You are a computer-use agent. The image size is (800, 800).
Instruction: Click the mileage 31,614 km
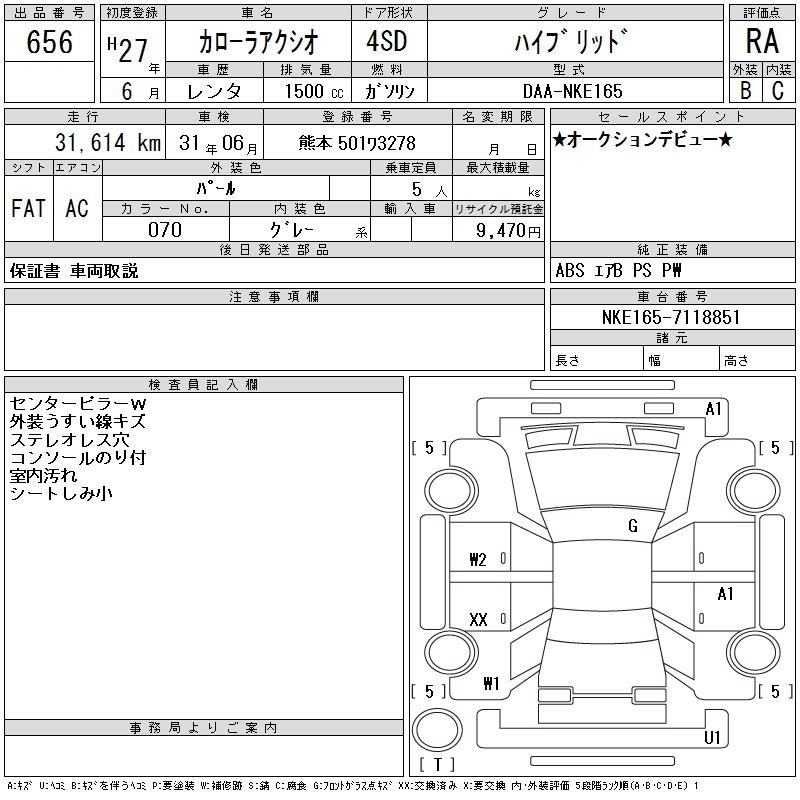(x=108, y=142)
